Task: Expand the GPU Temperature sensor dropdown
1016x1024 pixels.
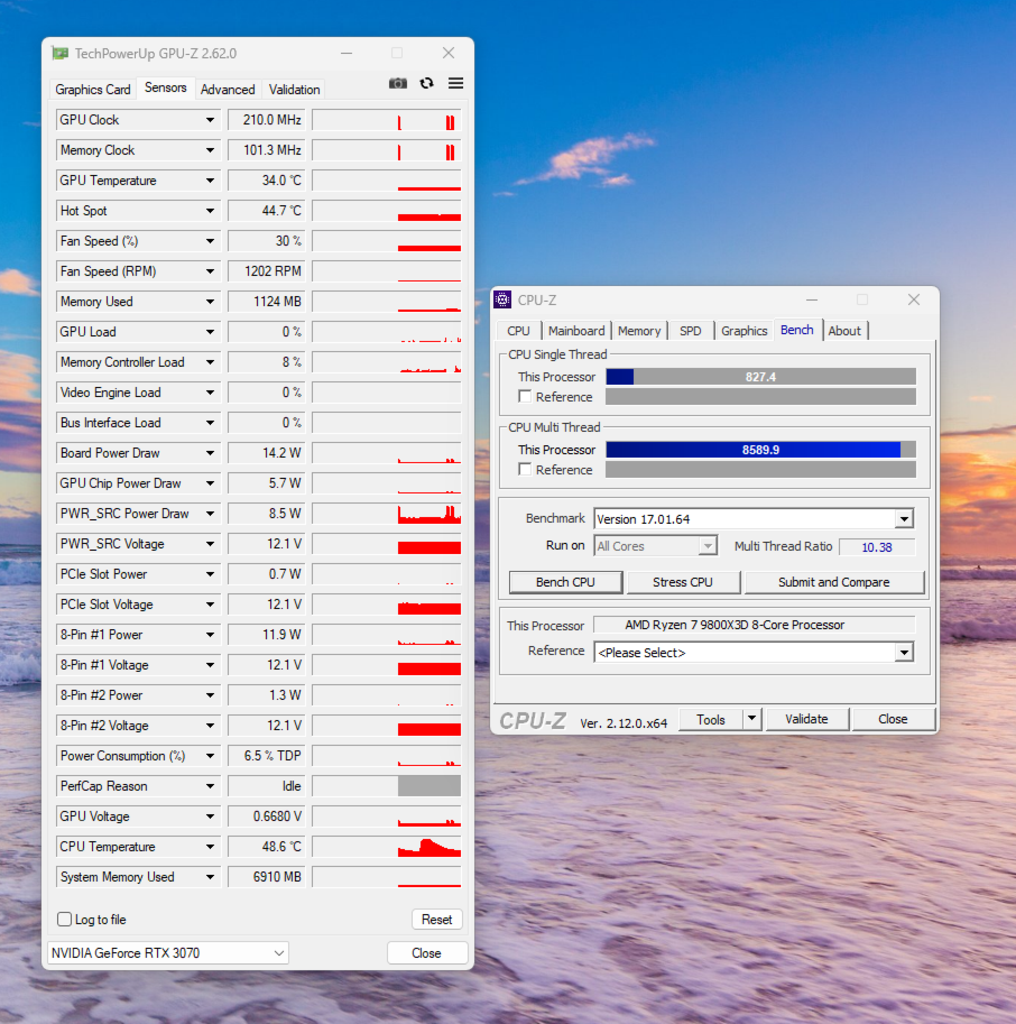Action: click(210, 181)
